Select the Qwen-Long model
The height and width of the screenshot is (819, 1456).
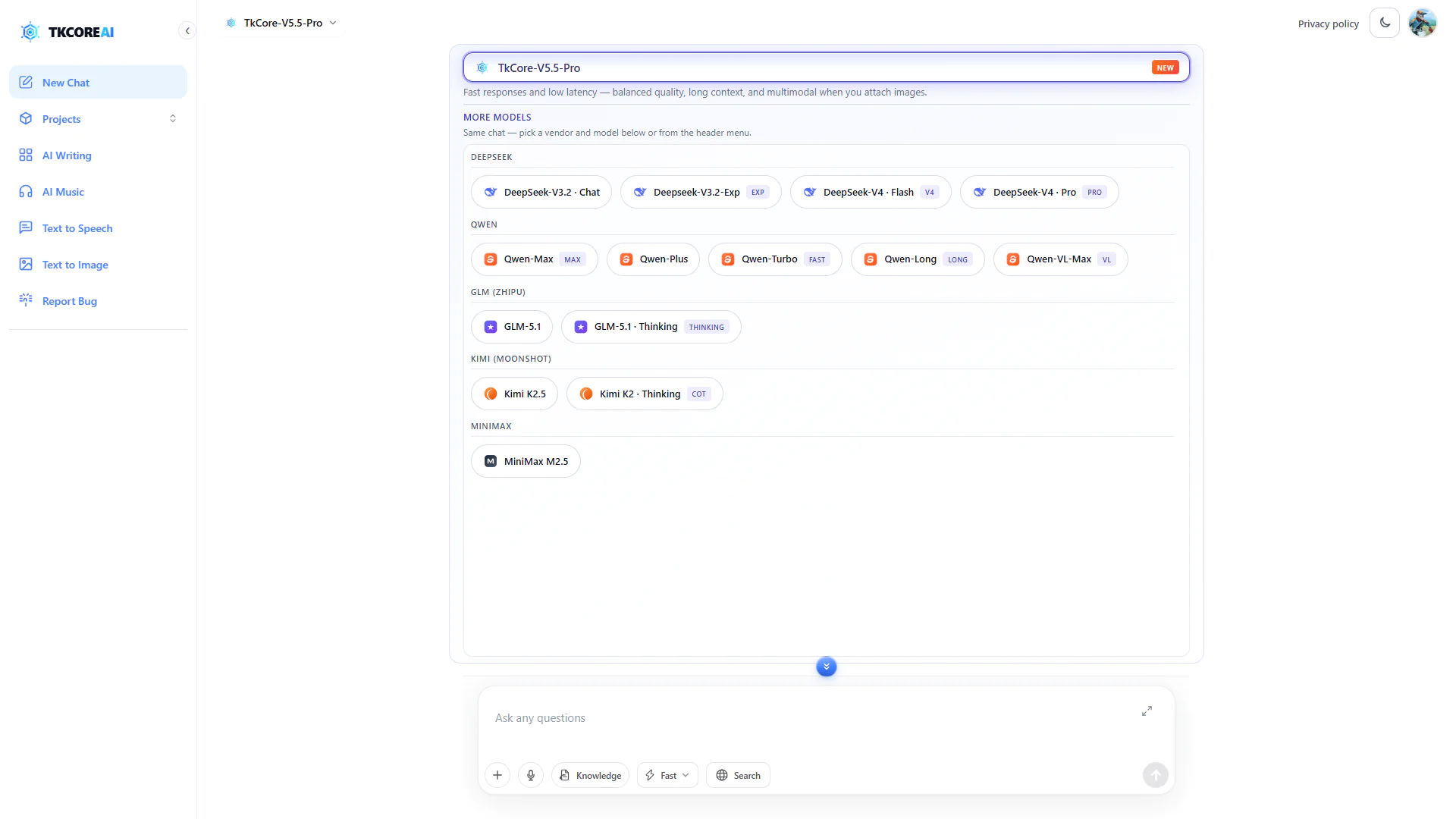click(x=918, y=259)
